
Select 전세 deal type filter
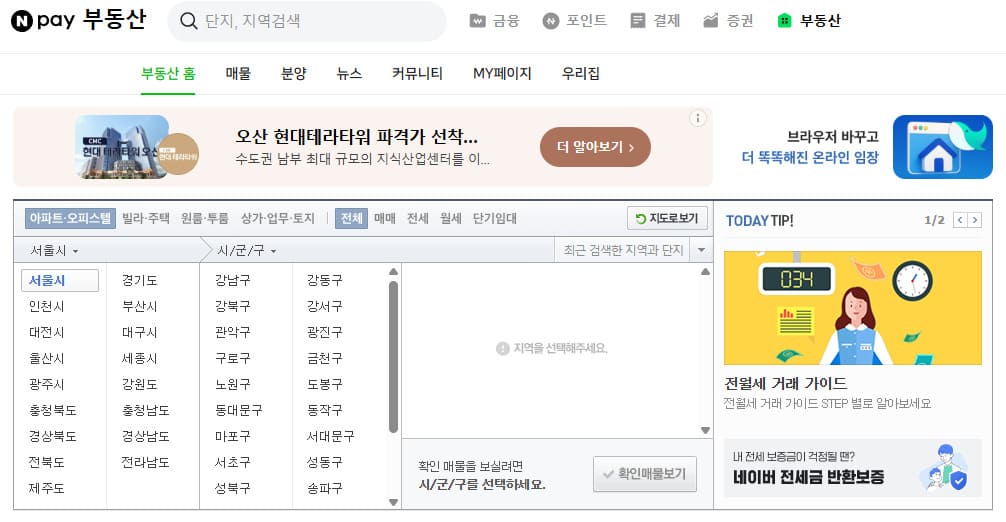(418, 218)
